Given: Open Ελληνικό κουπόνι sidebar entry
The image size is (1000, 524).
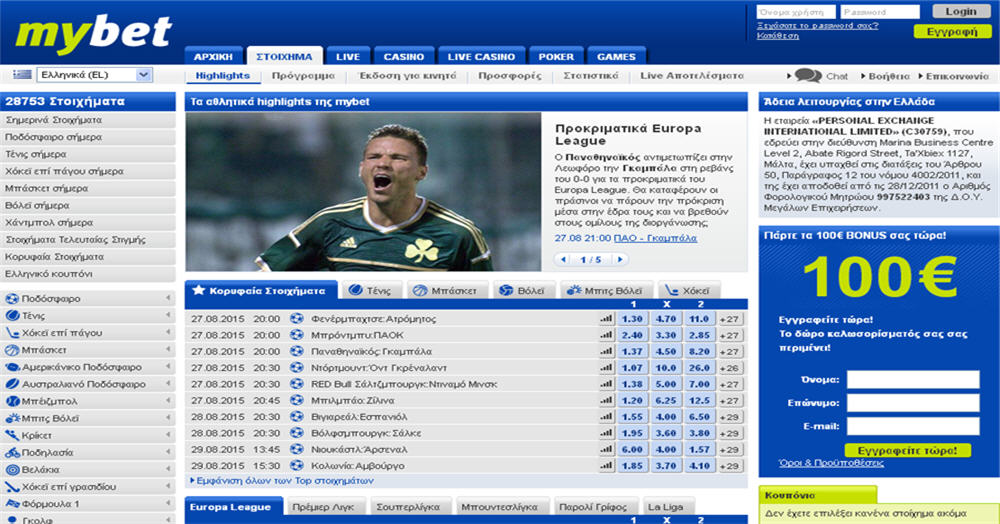Looking at the screenshot, I should tap(88, 274).
